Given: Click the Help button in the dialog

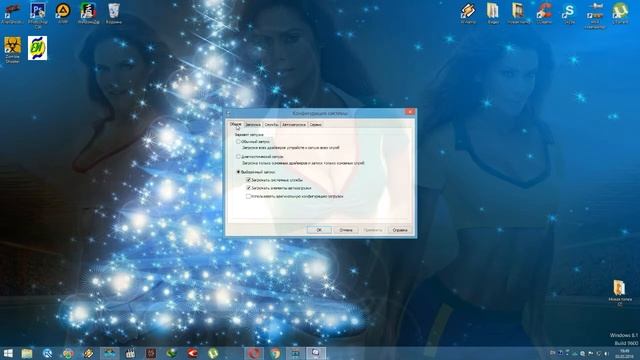Looking at the screenshot, I should 400,230.
